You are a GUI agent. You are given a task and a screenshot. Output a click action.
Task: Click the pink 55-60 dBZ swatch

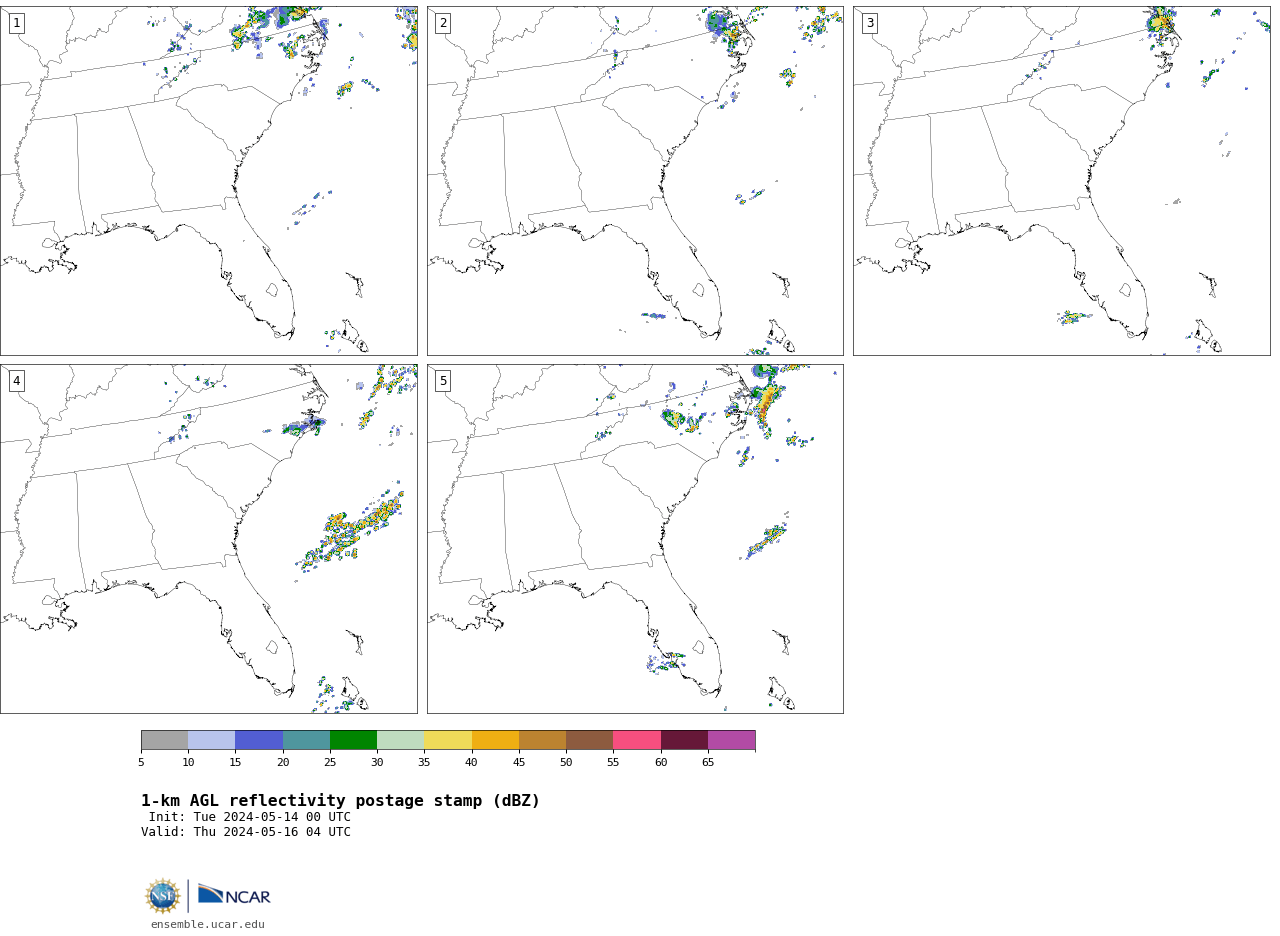[x=637, y=740]
